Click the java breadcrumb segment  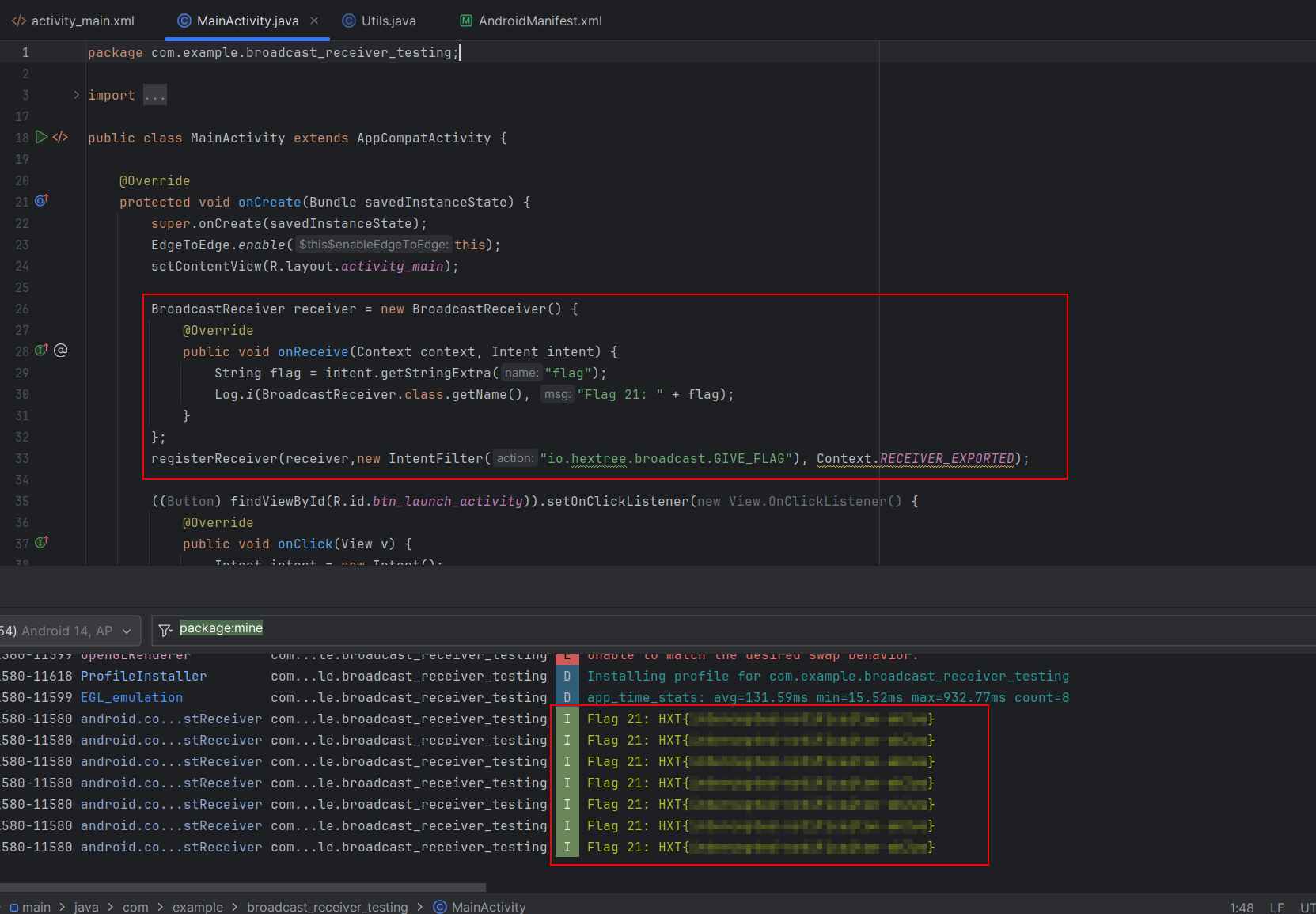click(86, 907)
